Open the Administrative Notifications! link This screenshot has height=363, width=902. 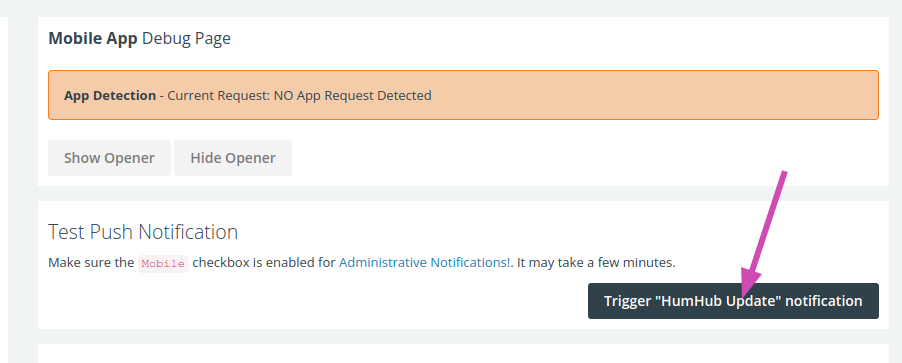[425, 263]
